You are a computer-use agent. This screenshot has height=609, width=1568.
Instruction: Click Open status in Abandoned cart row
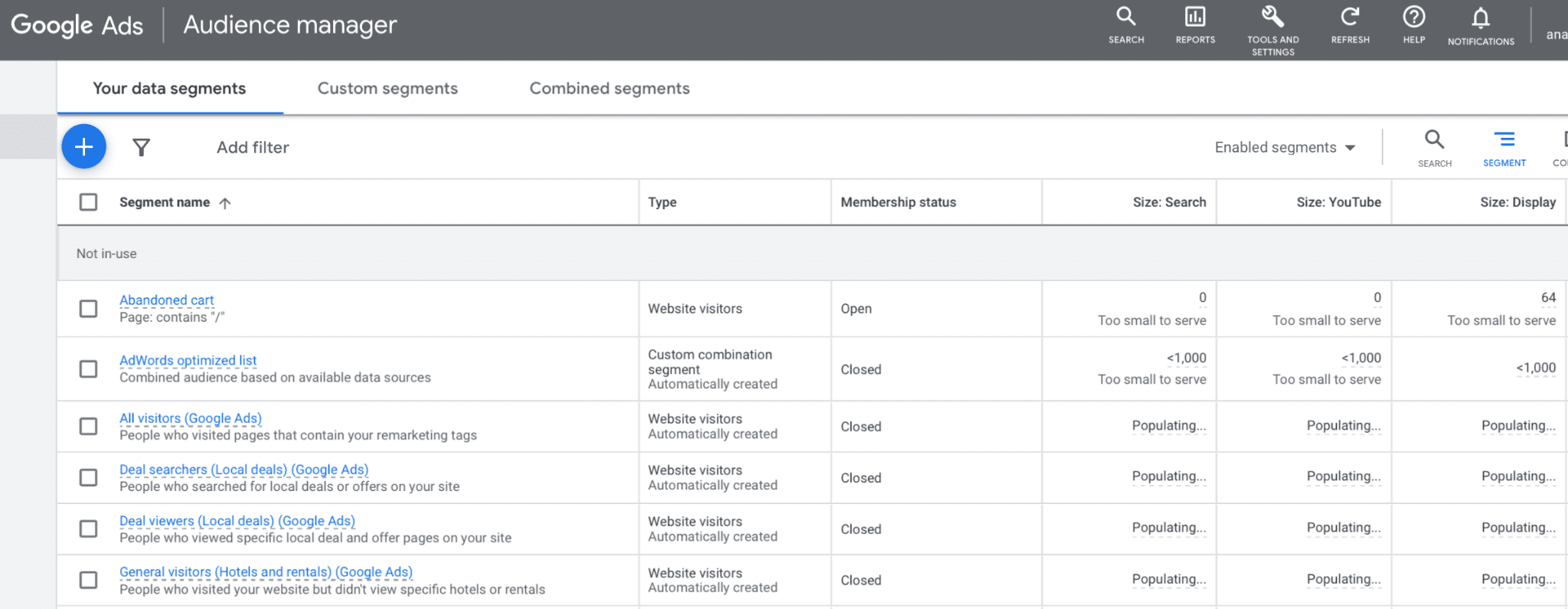click(x=856, y=309)
